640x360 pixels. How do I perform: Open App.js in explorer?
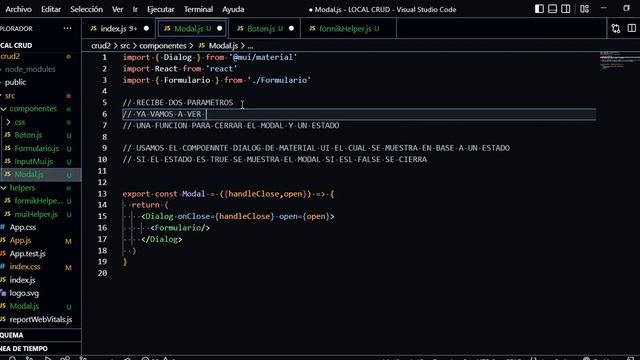pos(20,240)
